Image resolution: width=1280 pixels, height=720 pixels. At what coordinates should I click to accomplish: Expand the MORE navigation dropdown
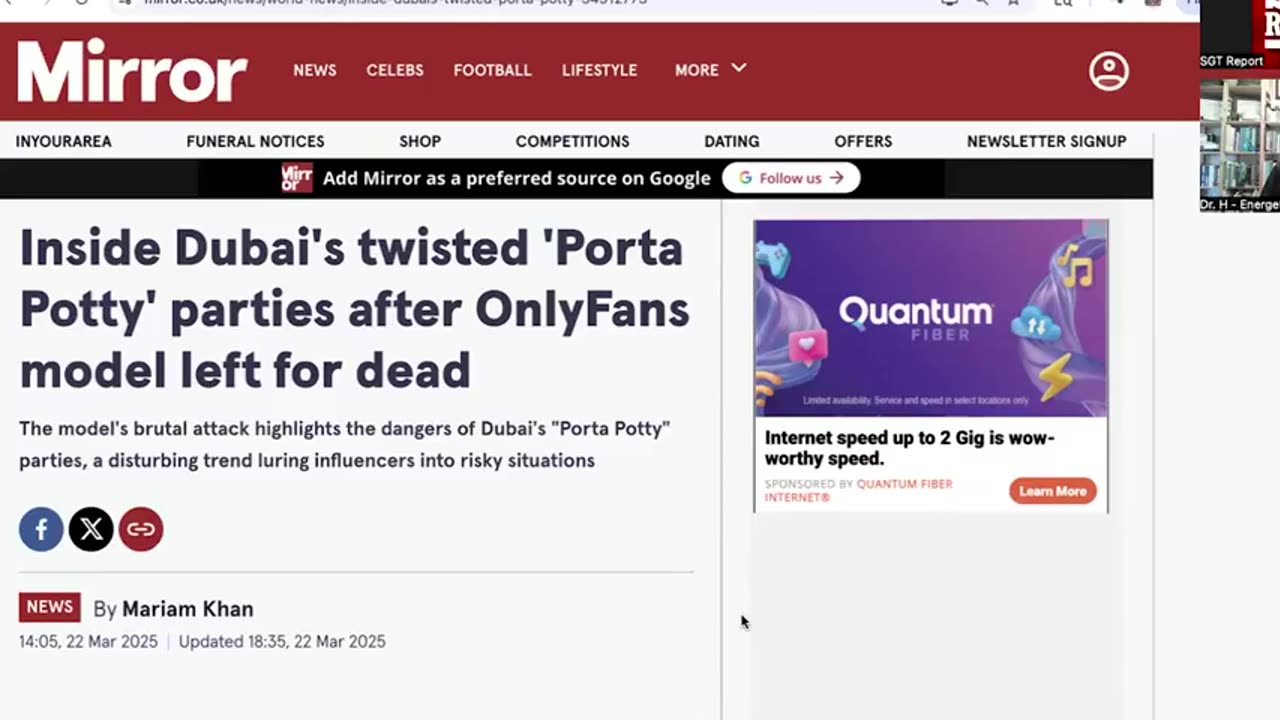pyautogui.click(x=710, y=70)
